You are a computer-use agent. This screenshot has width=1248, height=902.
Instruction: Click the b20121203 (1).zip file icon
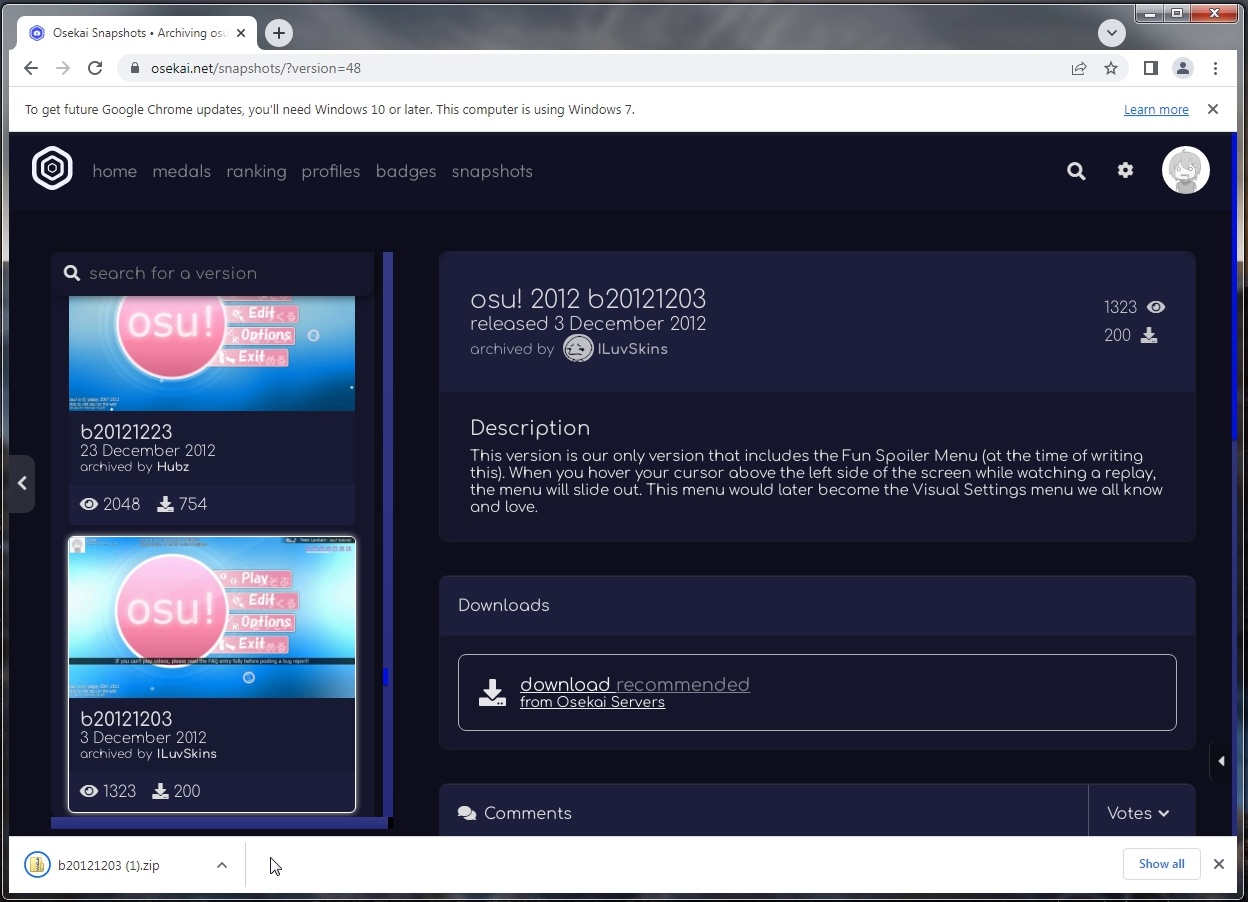pyautogui.click(x=37, y=865)
